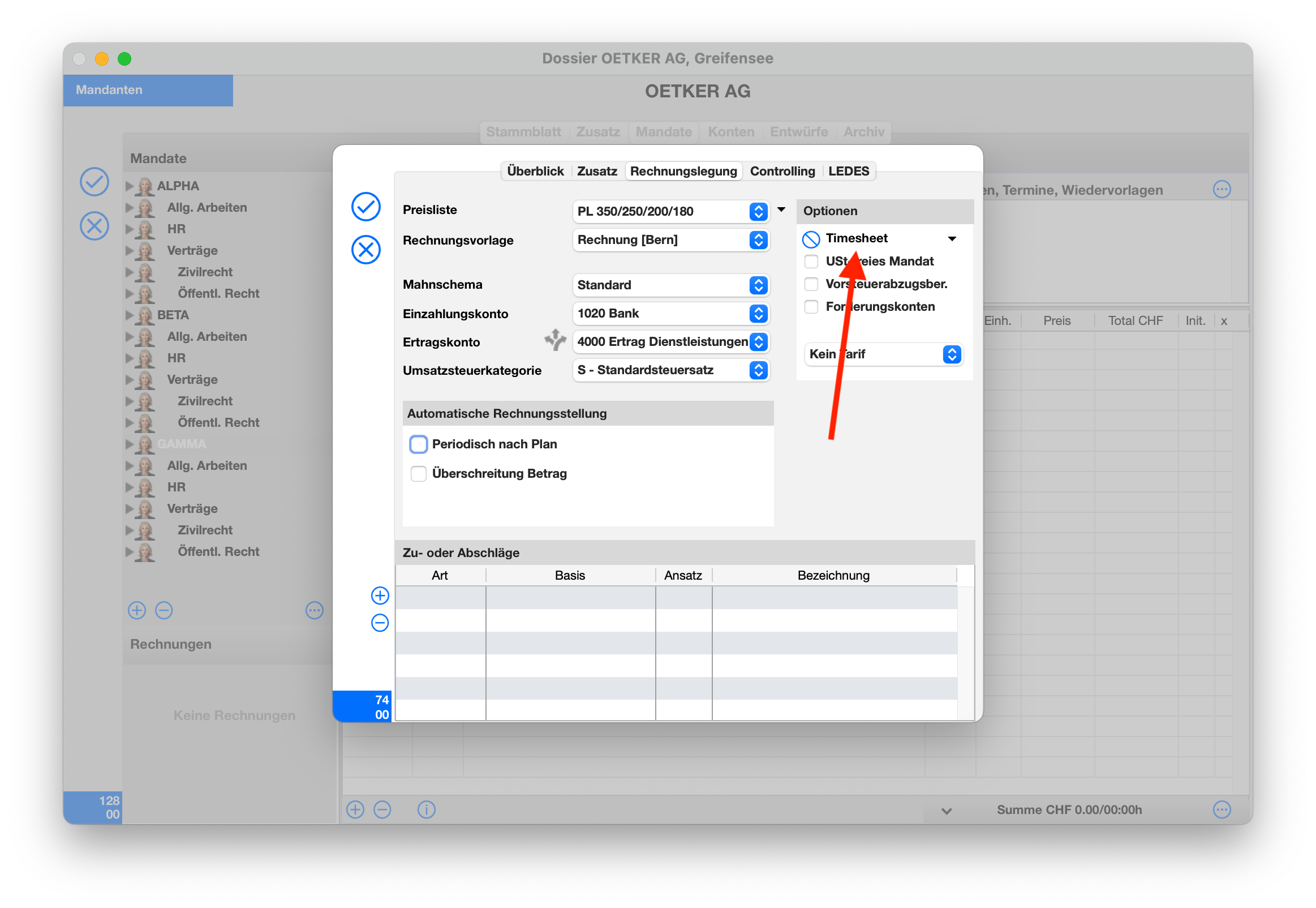The image size is (1316, 908).
Task: Switch to the dialog's Zusatz tab
Action: (x=597, y=172)
